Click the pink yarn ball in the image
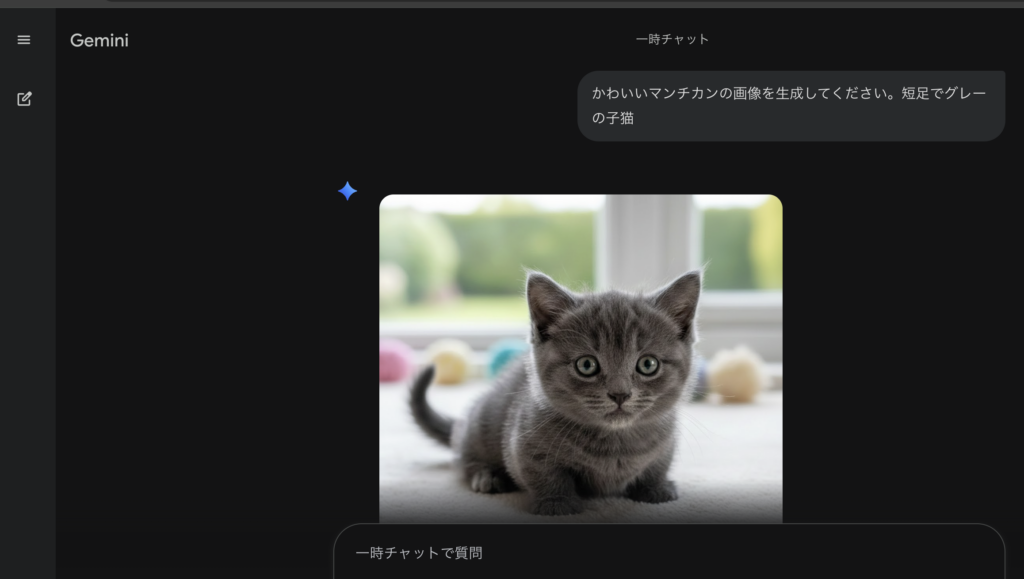 click(397, 361)
